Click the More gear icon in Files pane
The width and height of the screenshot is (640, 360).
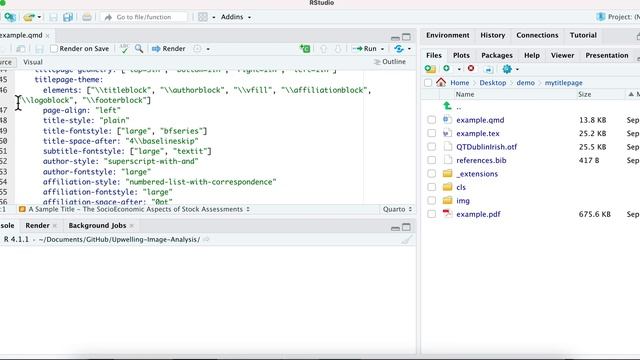[507, 69]
